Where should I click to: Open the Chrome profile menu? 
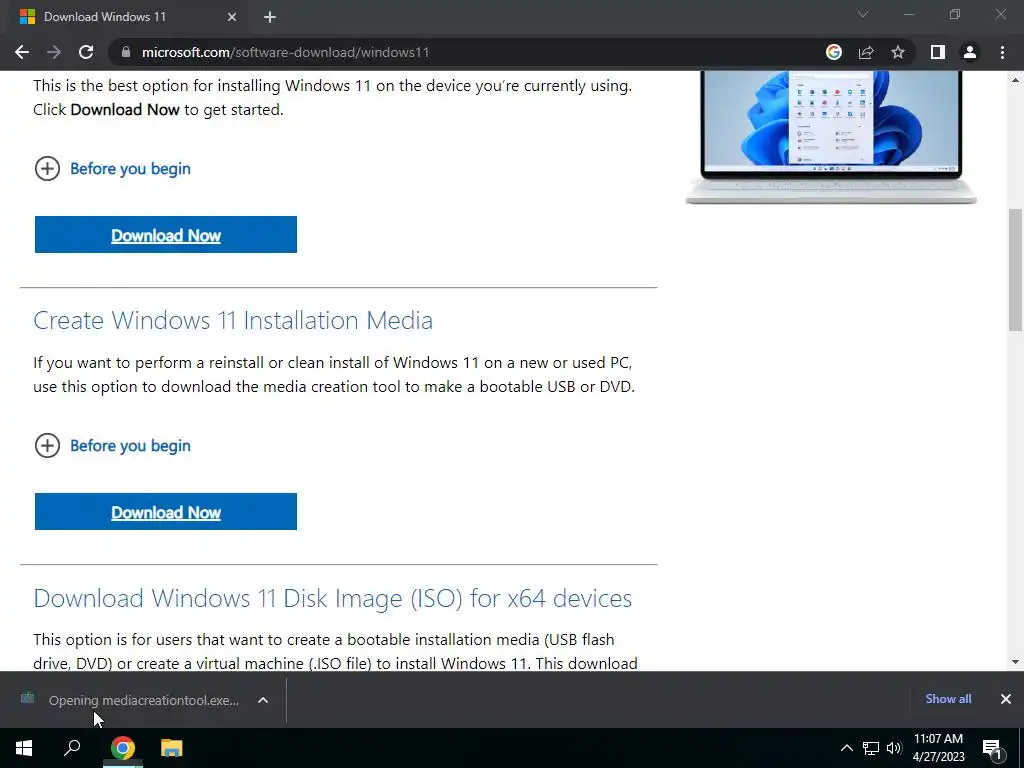(x=970, y=52)
